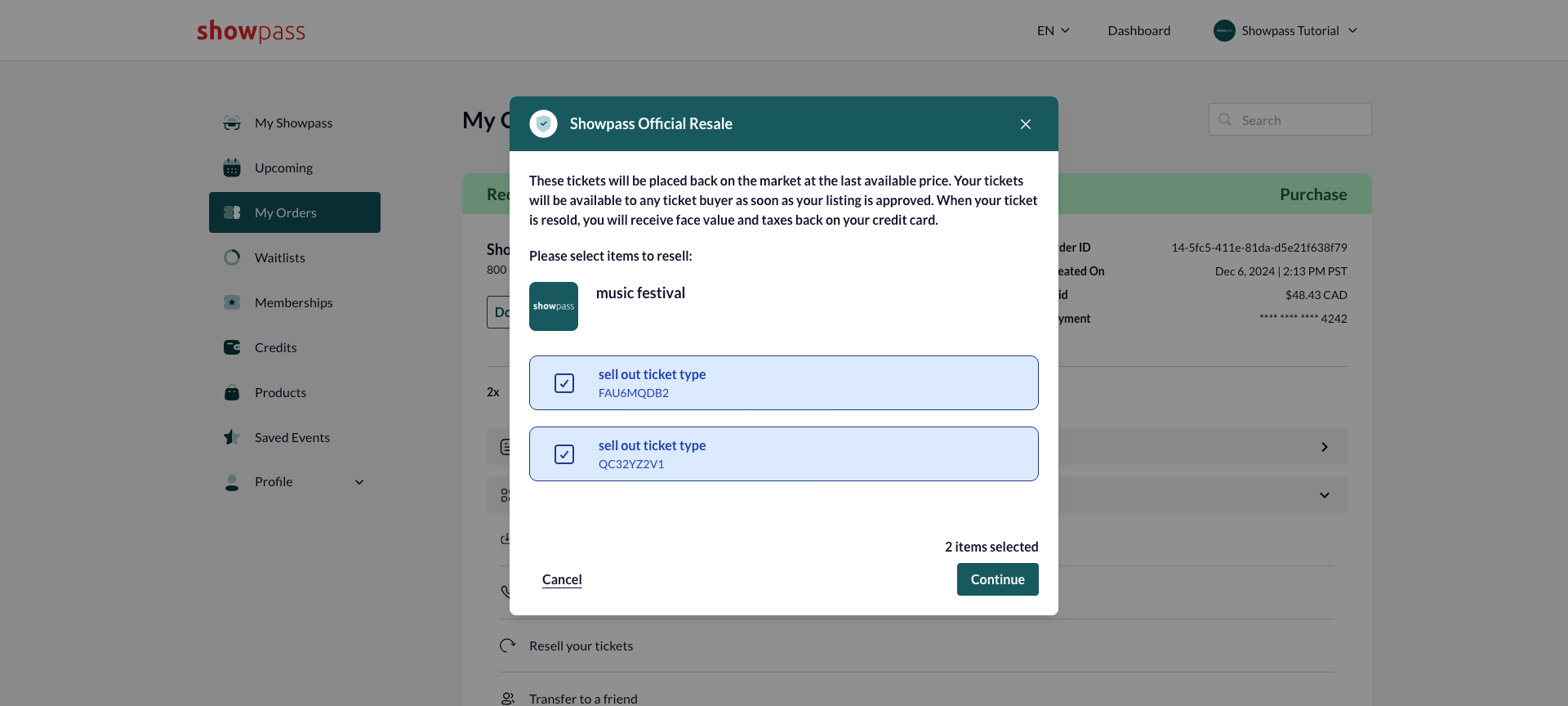
Task: Open Credits in the sidebar
Action: (295, 347)
